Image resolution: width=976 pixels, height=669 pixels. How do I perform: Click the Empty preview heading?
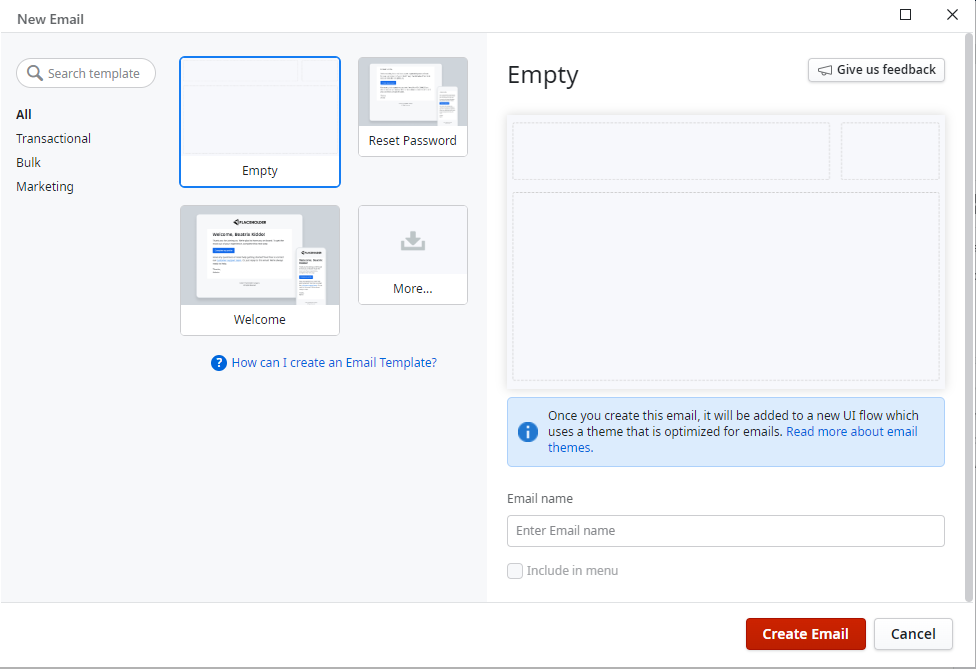[x=543, y=75]
